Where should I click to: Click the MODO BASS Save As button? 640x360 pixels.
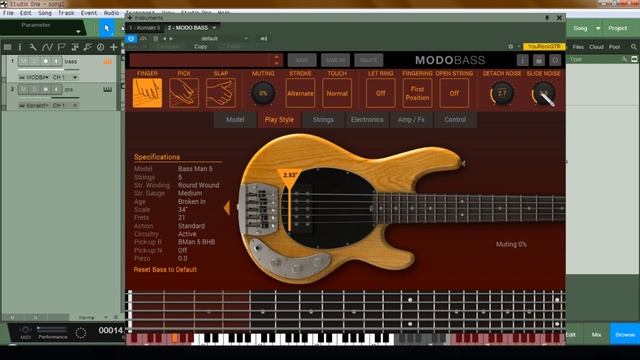pyautogui.click(x=336, y=60)
